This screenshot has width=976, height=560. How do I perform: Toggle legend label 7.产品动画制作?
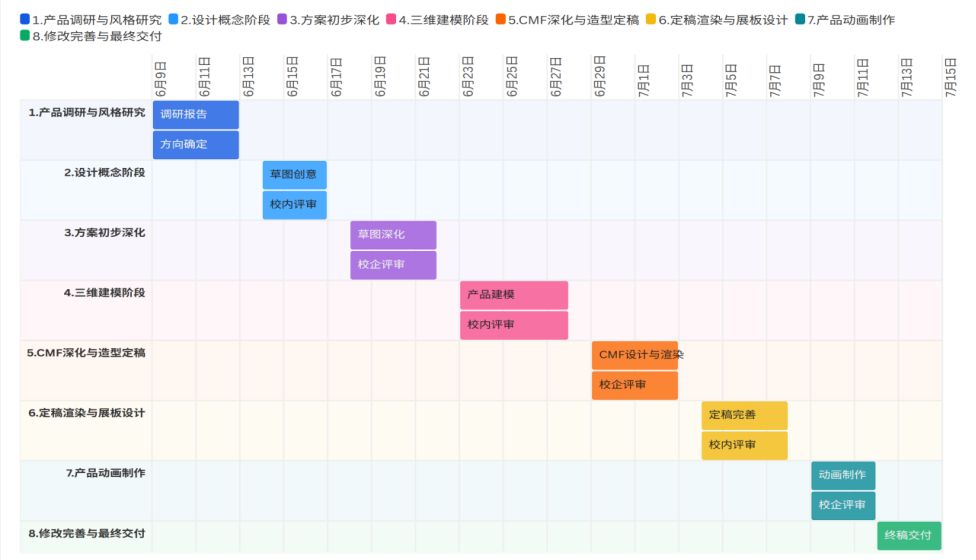point(851,20)
